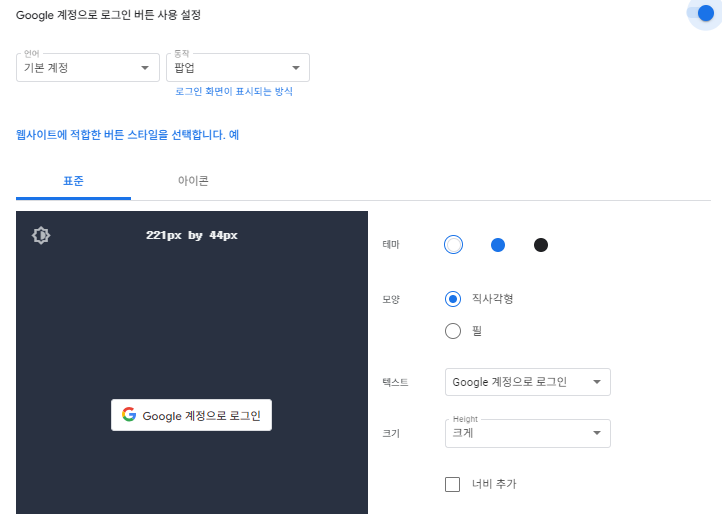Select the black theme swatch
Image resolution: width=722 pixels, height=514 pixels.
541,245
